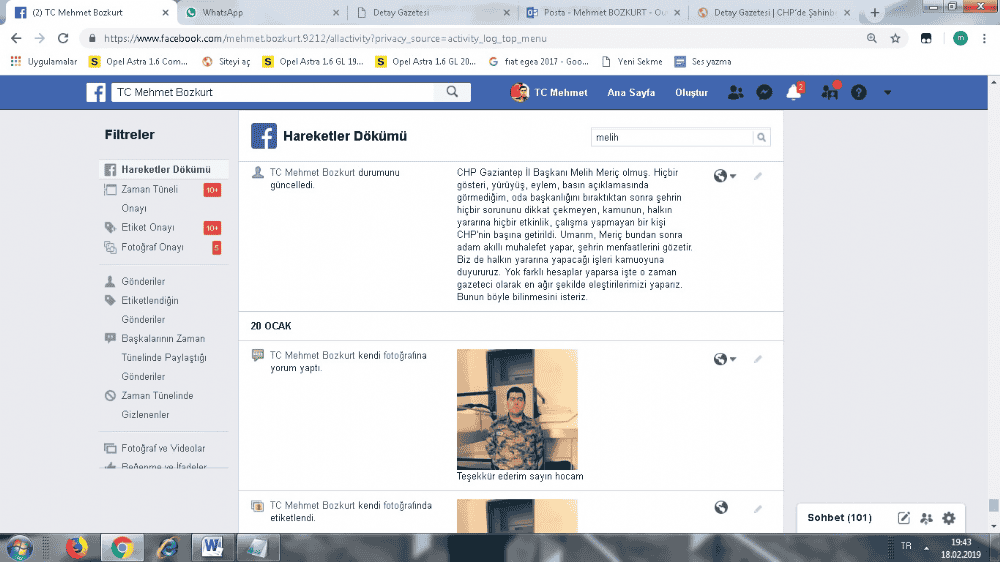Screen dimensions: 1000x562
Task: Click the 'melih' activity search field
Action: pos(670,137)
